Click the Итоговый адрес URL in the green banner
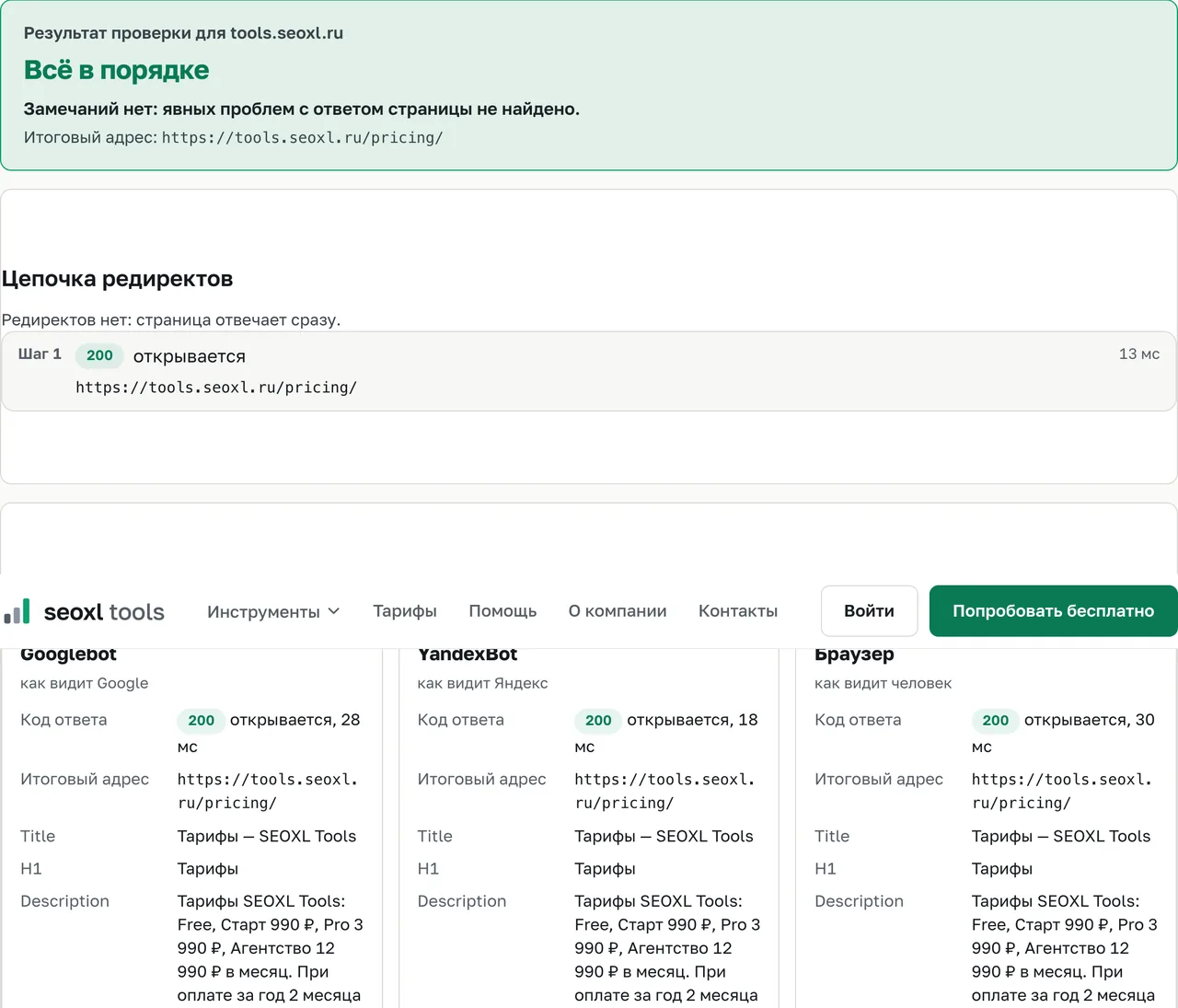The height and width of the screenshot is (1008, 1178). pyautogui.click(x=303, y=138)
